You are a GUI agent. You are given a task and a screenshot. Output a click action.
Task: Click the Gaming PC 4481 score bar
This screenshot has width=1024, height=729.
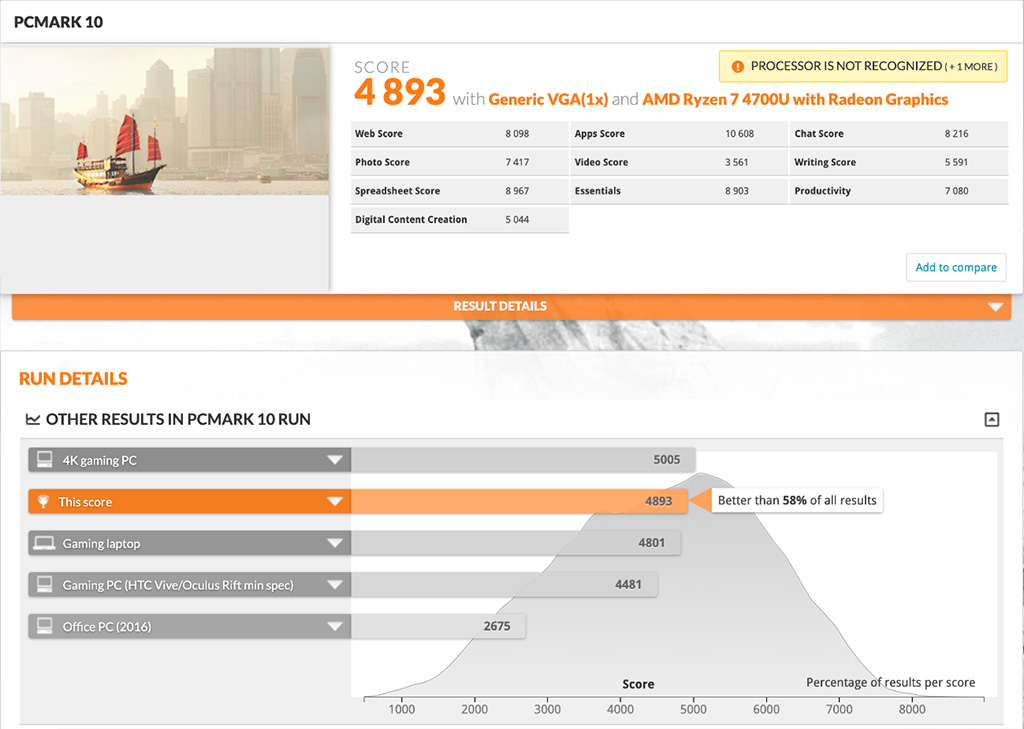pos(504,585)
